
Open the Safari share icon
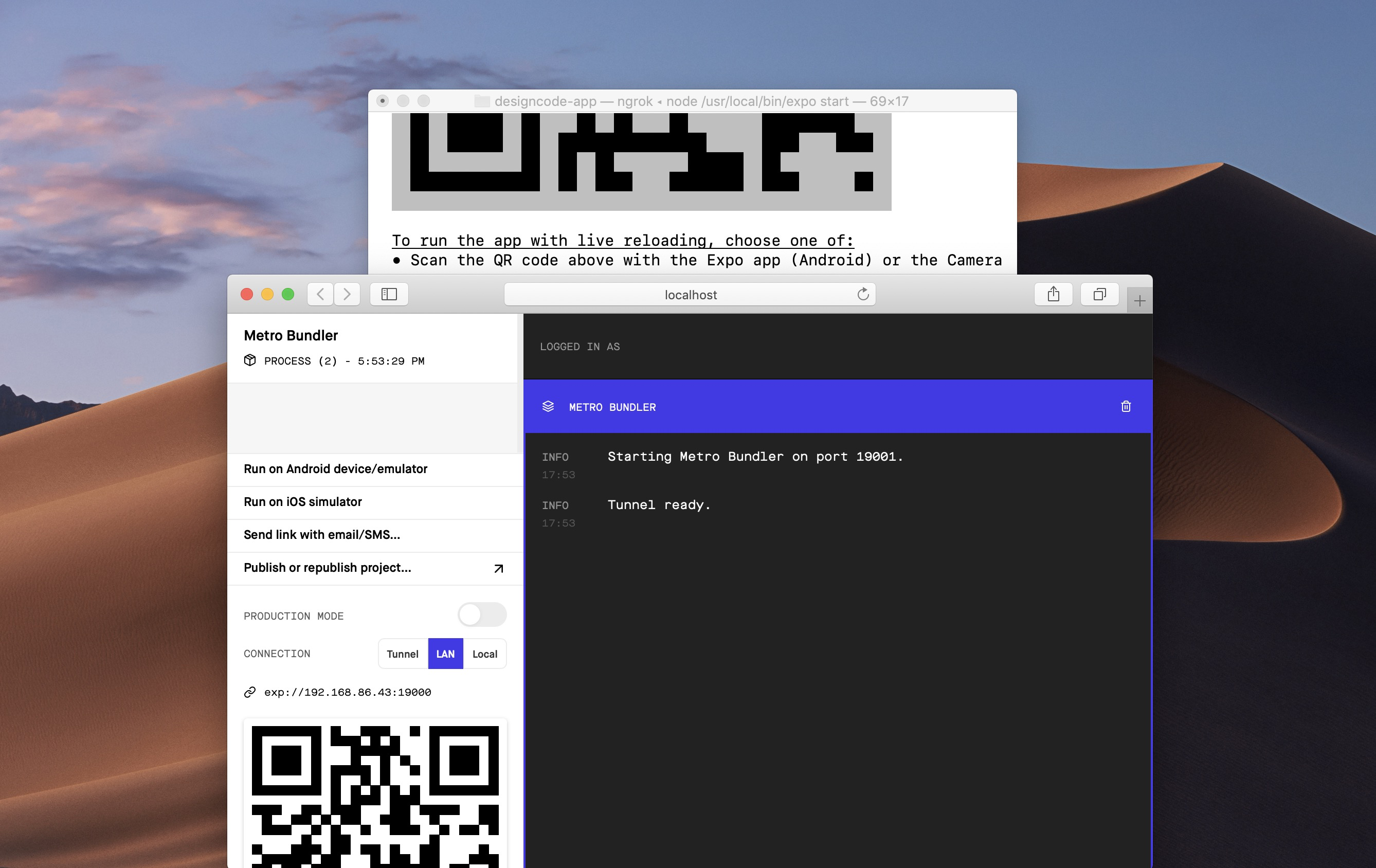(1053, 294)
